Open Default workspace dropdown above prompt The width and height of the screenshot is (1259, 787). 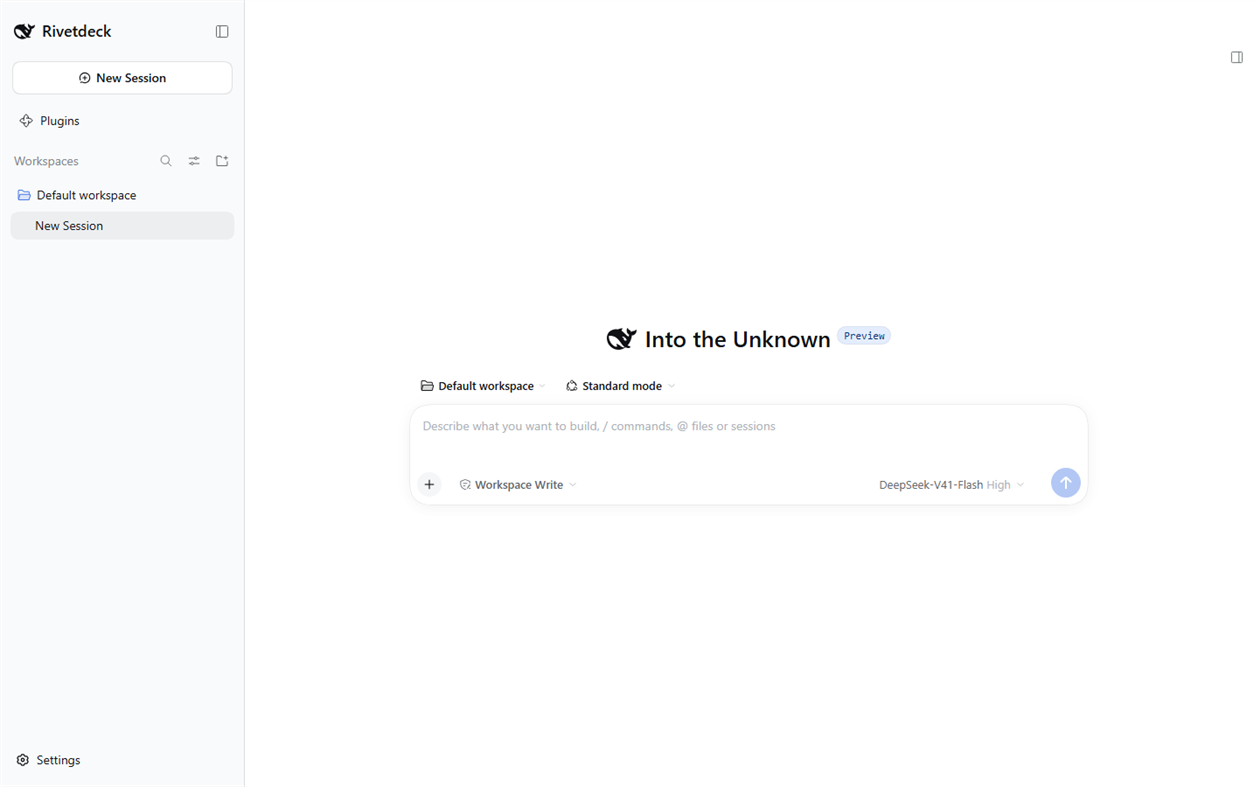coord(483,386)
